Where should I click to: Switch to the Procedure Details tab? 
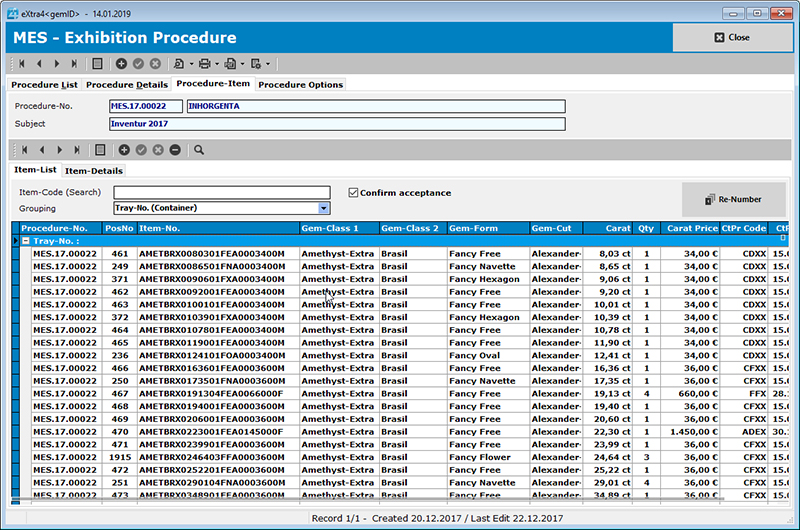click(126, 85)
